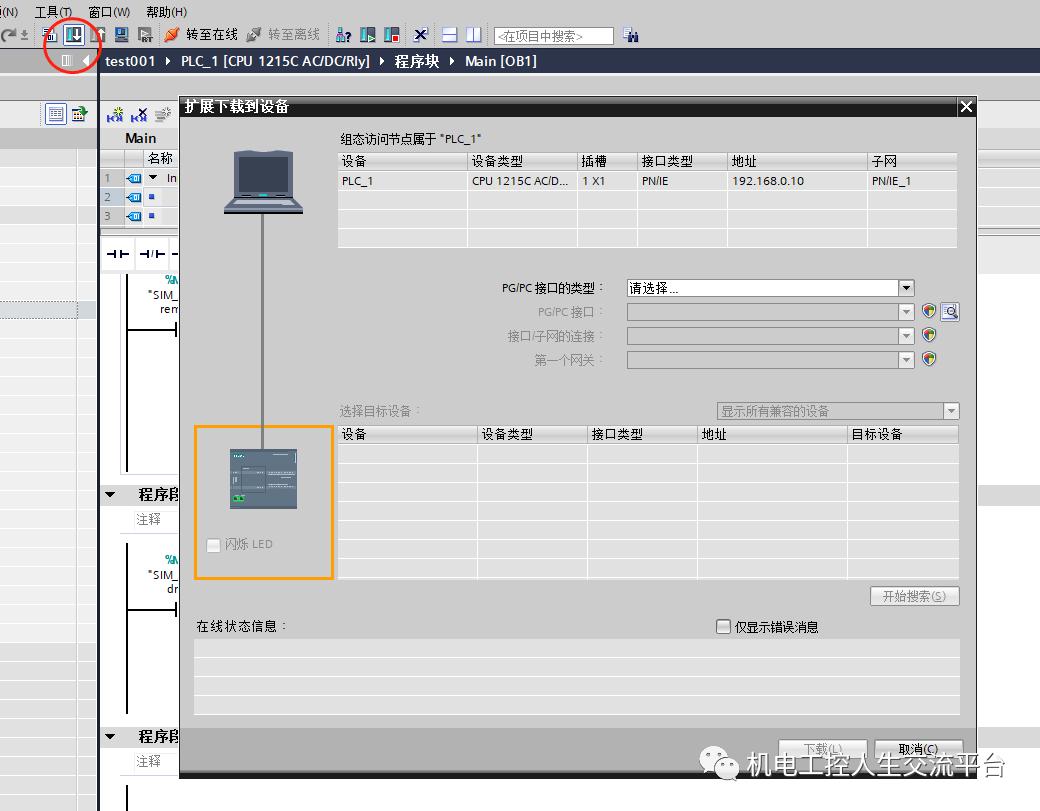The image size is (1040, 811).
Task: Click the insert network icon above Main
Action: (115, 113)
